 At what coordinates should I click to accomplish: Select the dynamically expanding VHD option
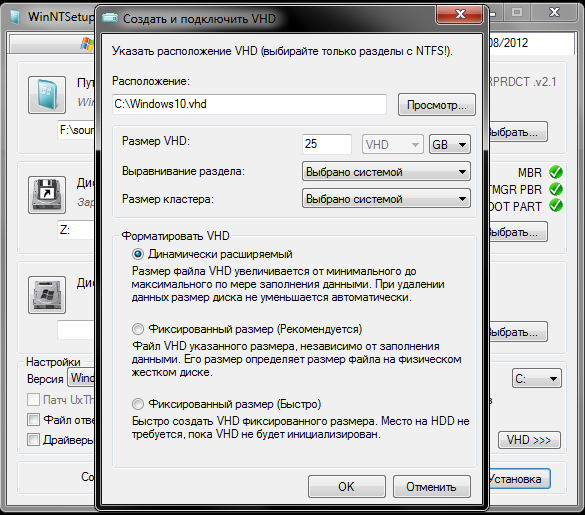click(138, 254)
